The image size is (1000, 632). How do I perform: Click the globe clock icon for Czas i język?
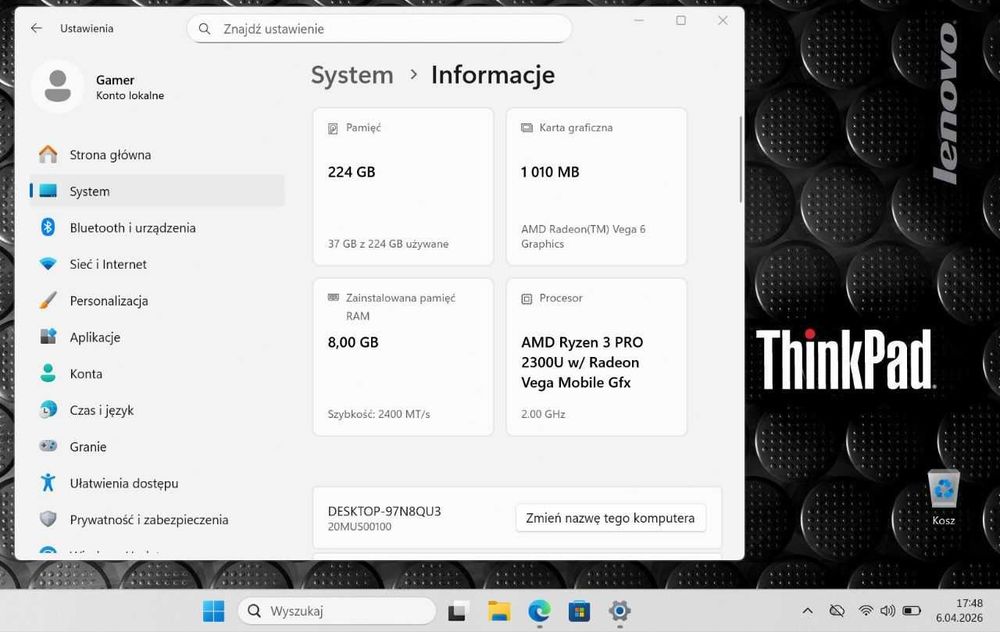[x=48, y=409]
